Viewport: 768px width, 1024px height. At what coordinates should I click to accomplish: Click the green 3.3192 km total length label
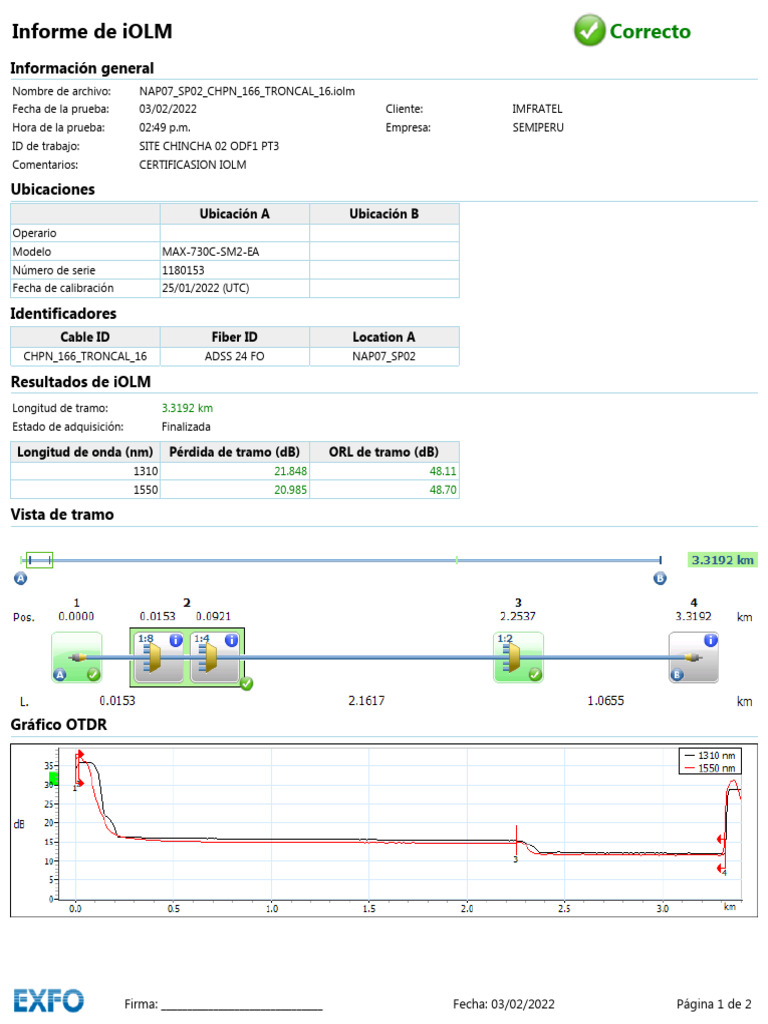722,560
